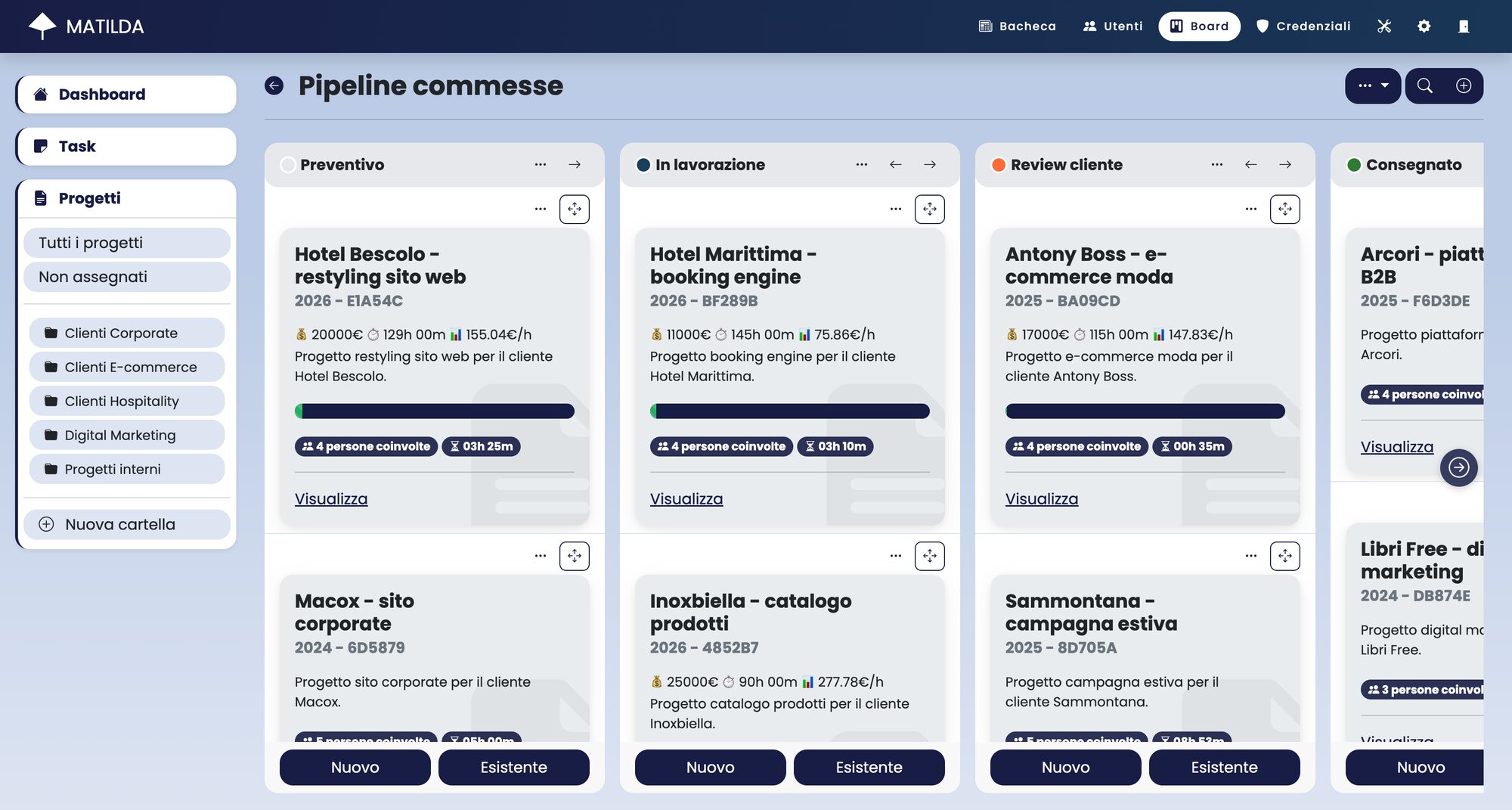Grab move handle of Hotel Bescolo card
Viewport: 1512px width, 810px height.
click(x=575, y=209)
